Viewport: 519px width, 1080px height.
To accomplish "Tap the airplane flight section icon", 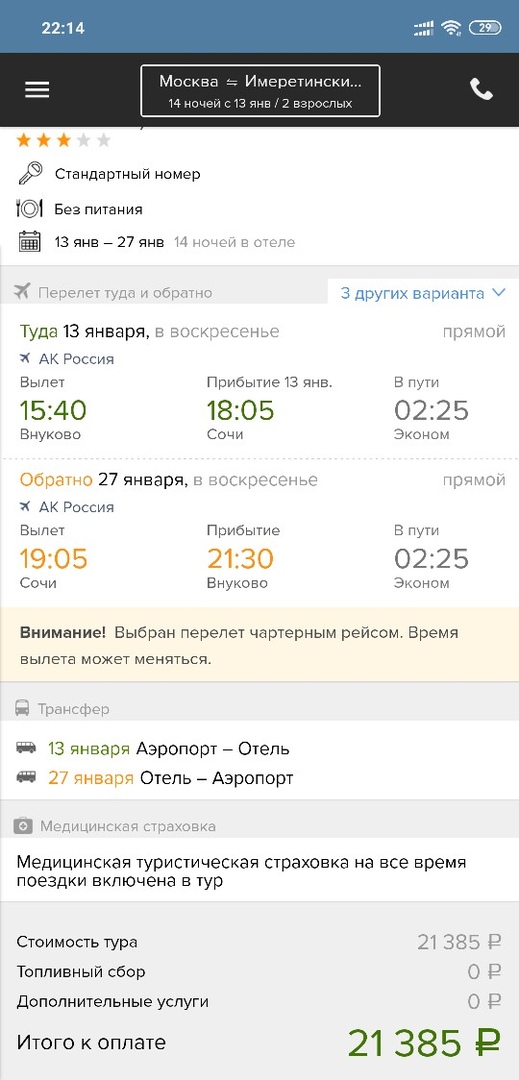I will (x=22, y=292).
